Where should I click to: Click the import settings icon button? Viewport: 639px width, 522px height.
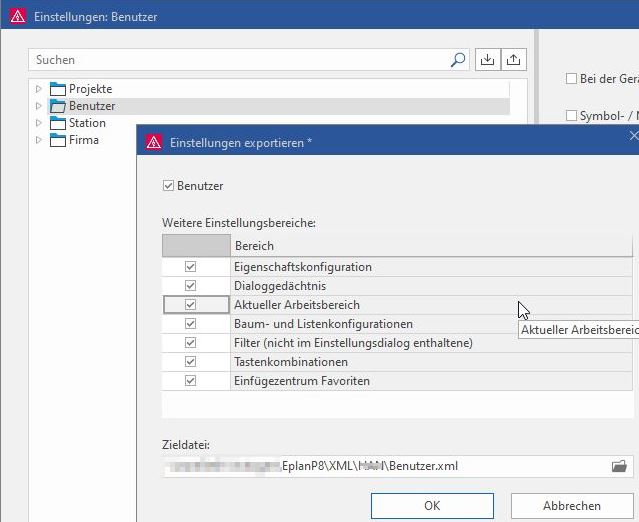click(x=487, y=60)
